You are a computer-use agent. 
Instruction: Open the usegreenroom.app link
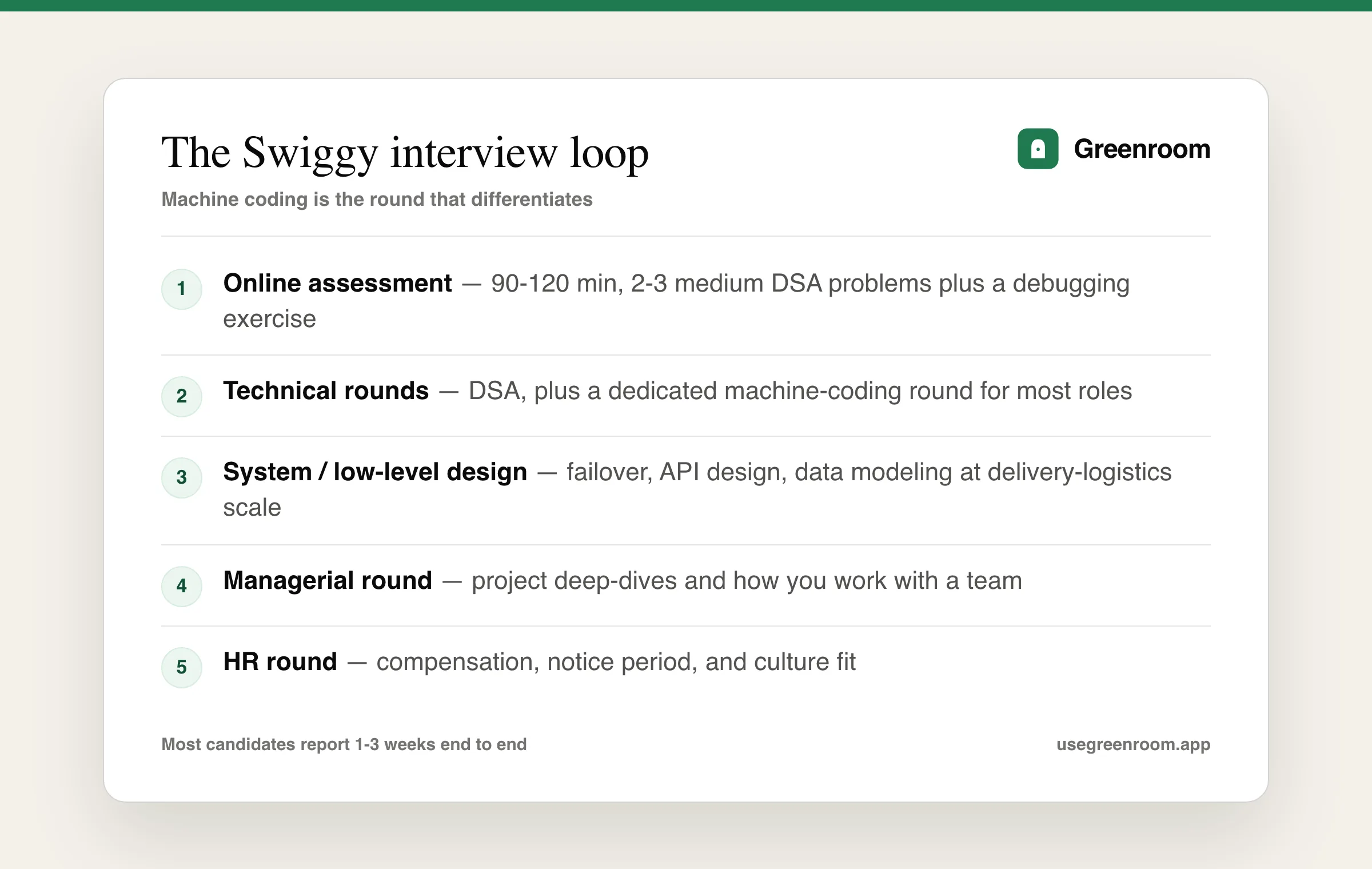(x=1133, y=744)
